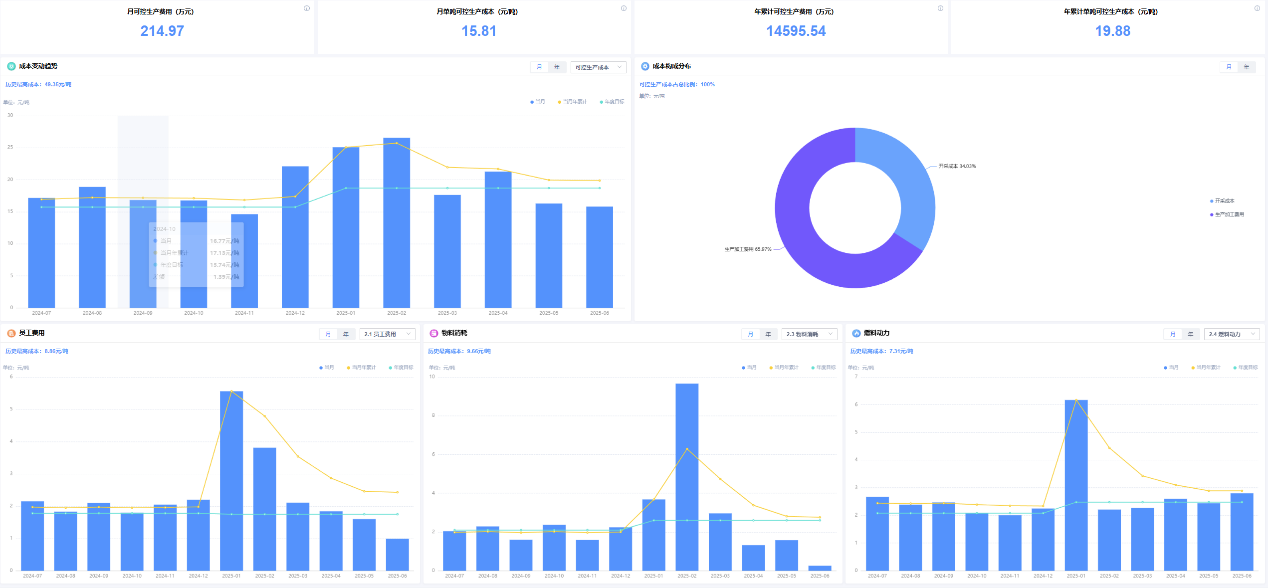The image size is (1268, 588).
Task: Click the green 成本变动趋势 panel icon
Action: tap(11, 66)
